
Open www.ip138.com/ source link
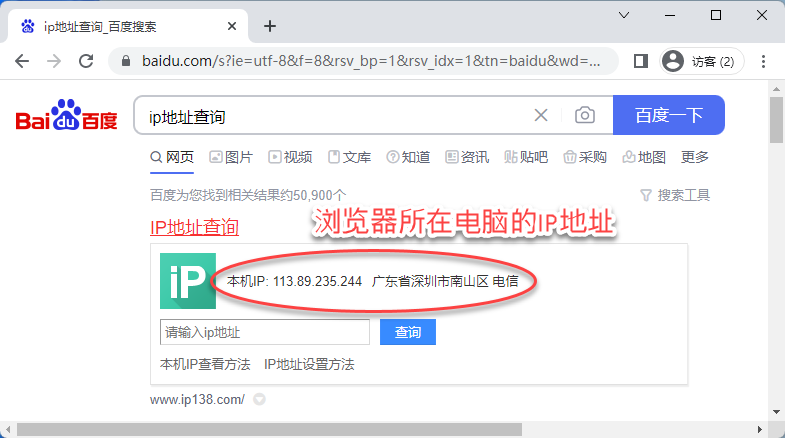coord(197,399)
